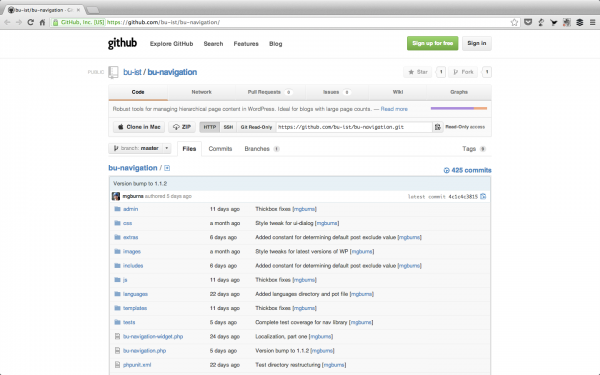Viewport: 600px width, 375px height.
Task: Select the Git Read-Only protocol
Action: tap(256, 127)
